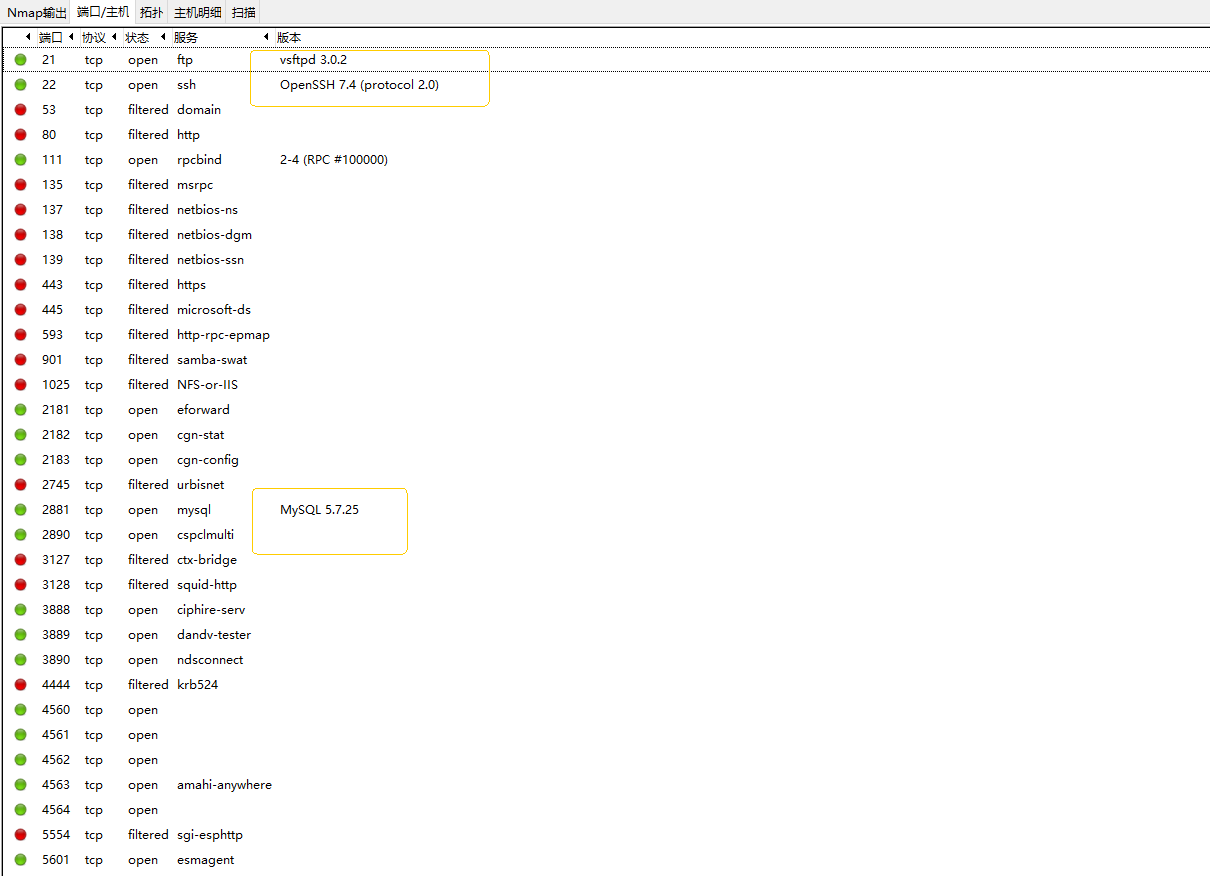Click the netbios-ssn service name
This screenshot has width=1210, height=876.
point(210,260)
